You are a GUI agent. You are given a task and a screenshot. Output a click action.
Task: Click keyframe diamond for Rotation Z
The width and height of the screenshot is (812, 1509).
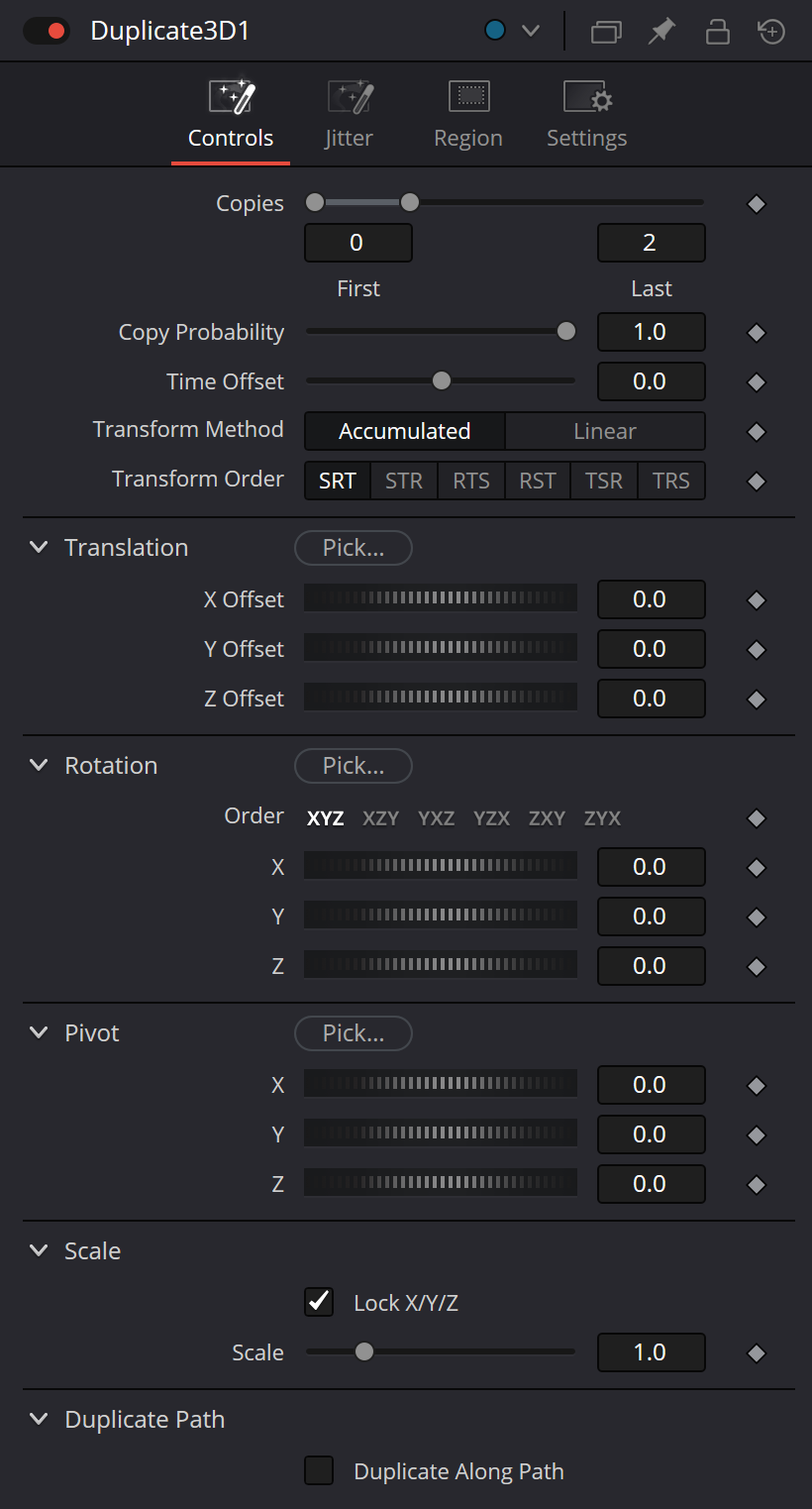[x=757, y=967]
